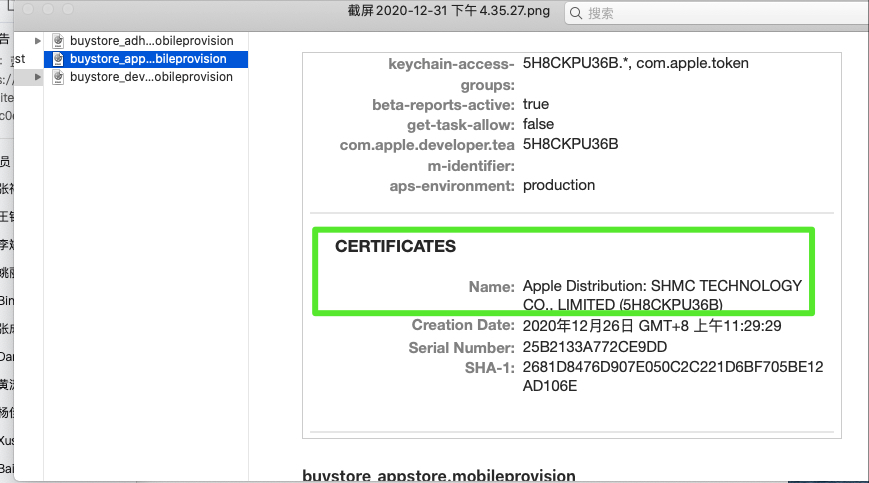Click the buystore_adh provisioning file icon
The height and width of the screenshot is (483, 869).
point(58,40)
